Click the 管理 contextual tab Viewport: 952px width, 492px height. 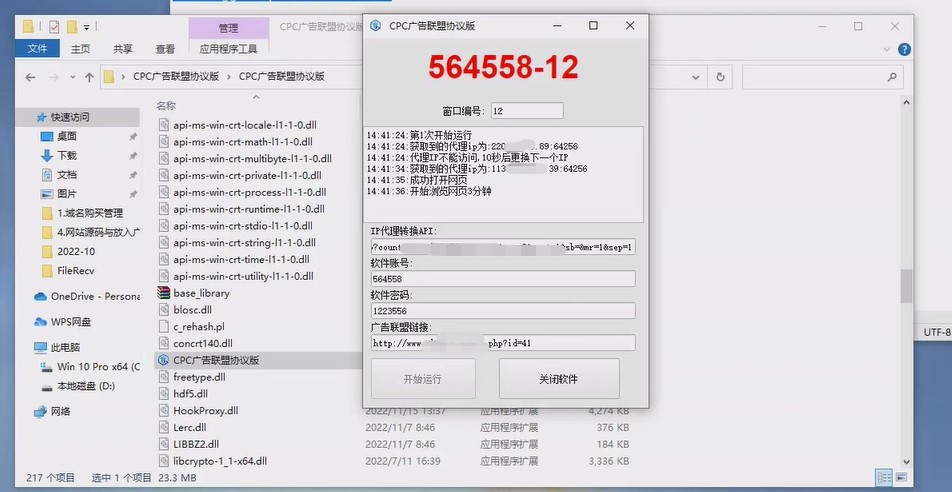point(228,28)
